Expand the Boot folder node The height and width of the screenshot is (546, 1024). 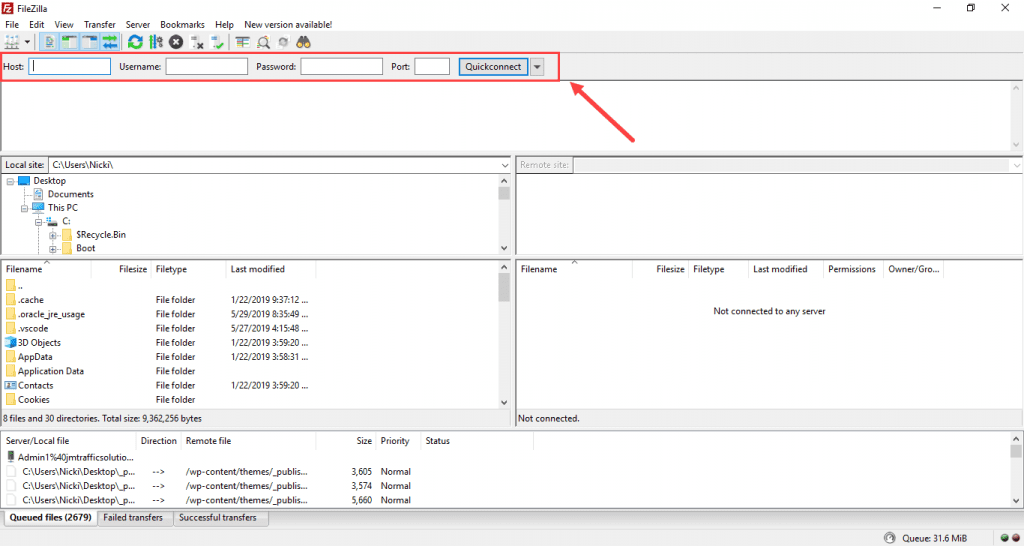pos(52,249)
